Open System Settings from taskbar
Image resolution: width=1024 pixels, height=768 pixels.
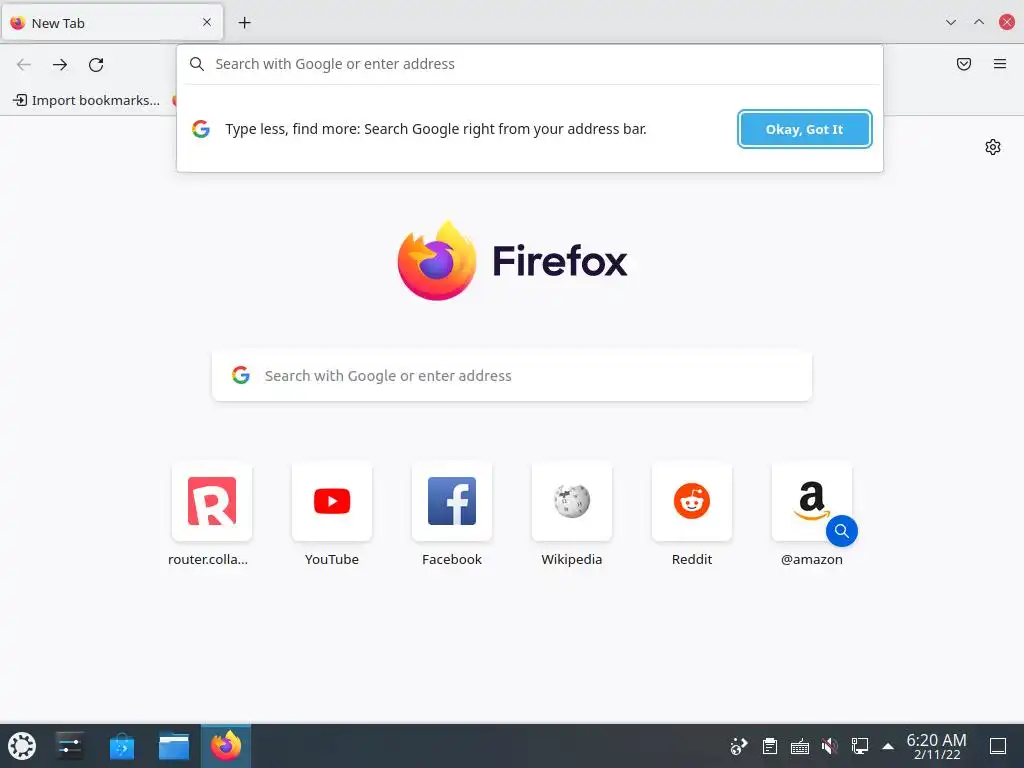tap(69, 746)
